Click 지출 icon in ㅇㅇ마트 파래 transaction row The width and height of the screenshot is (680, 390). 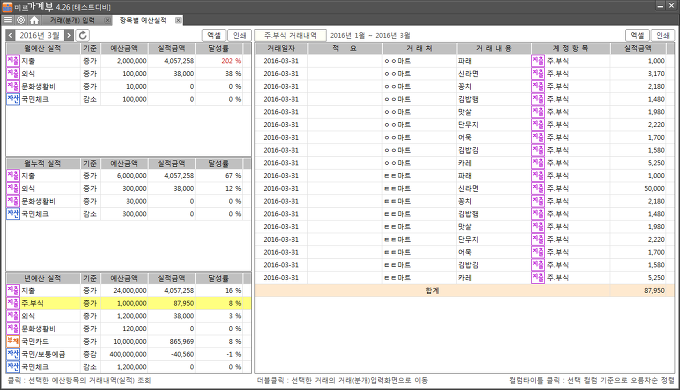[x=538, y=61]
